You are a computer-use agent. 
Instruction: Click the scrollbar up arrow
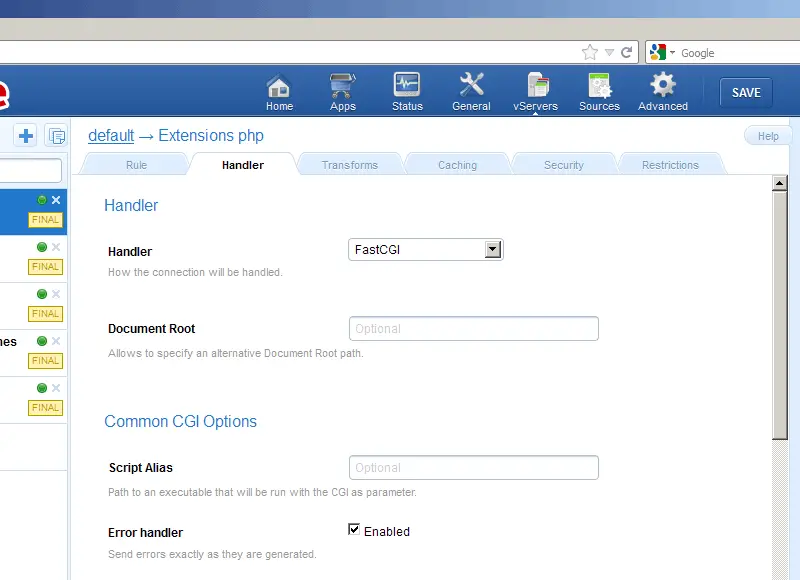tap(779, 183)
